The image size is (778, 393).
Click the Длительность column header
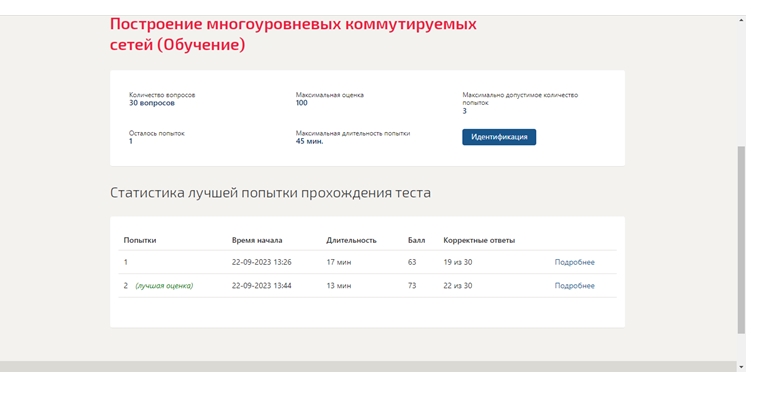(x=351, y=240)
